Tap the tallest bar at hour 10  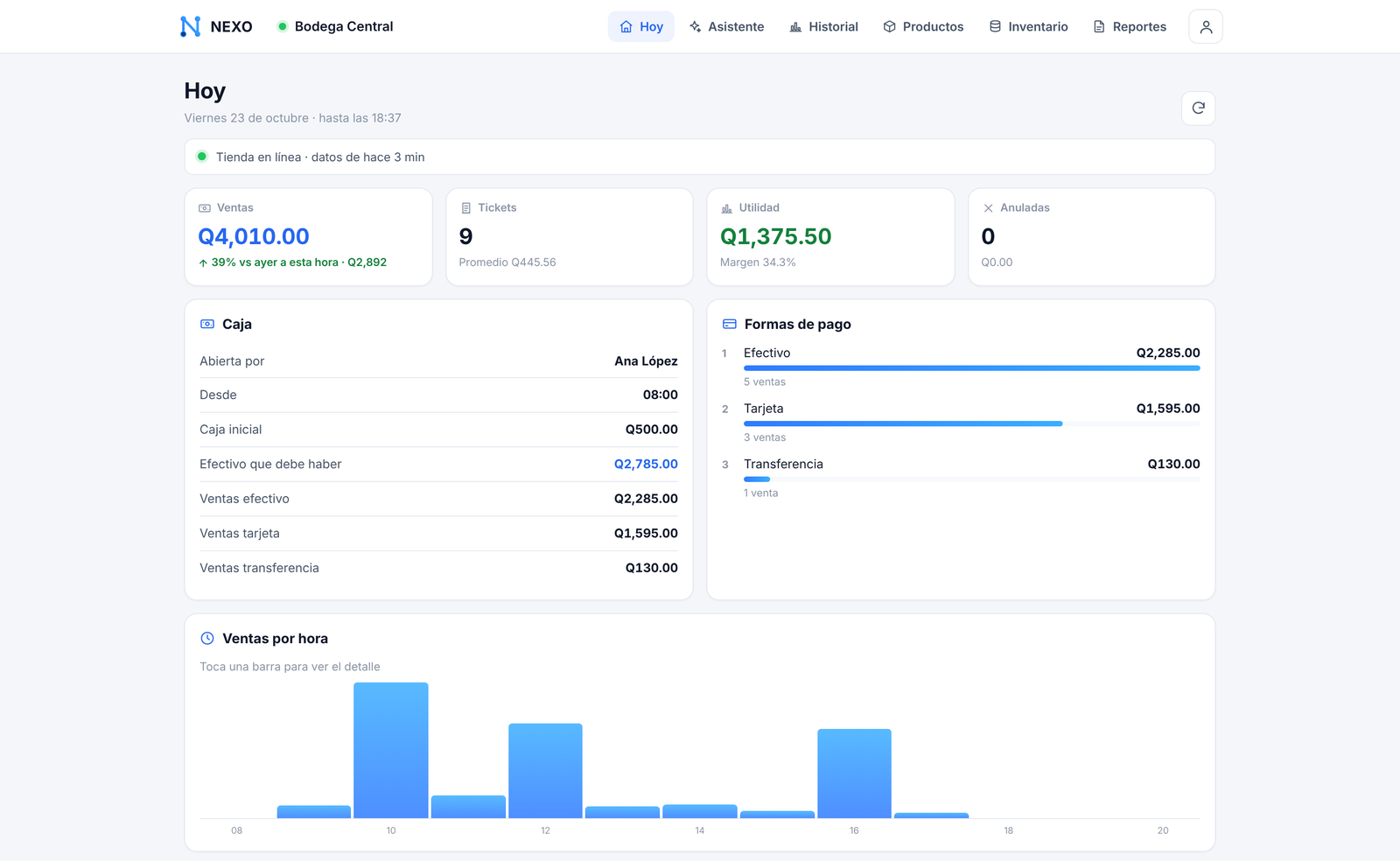[391, 751]
